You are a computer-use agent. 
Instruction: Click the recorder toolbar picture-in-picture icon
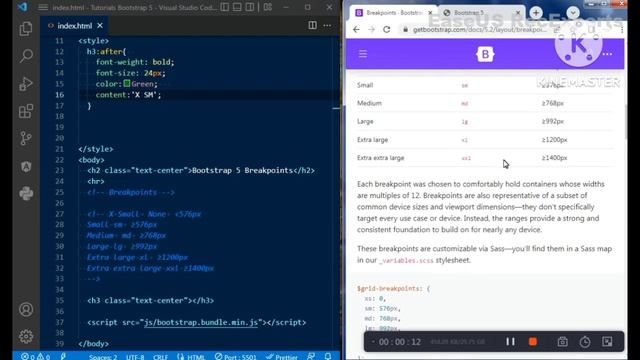[607, 342]
